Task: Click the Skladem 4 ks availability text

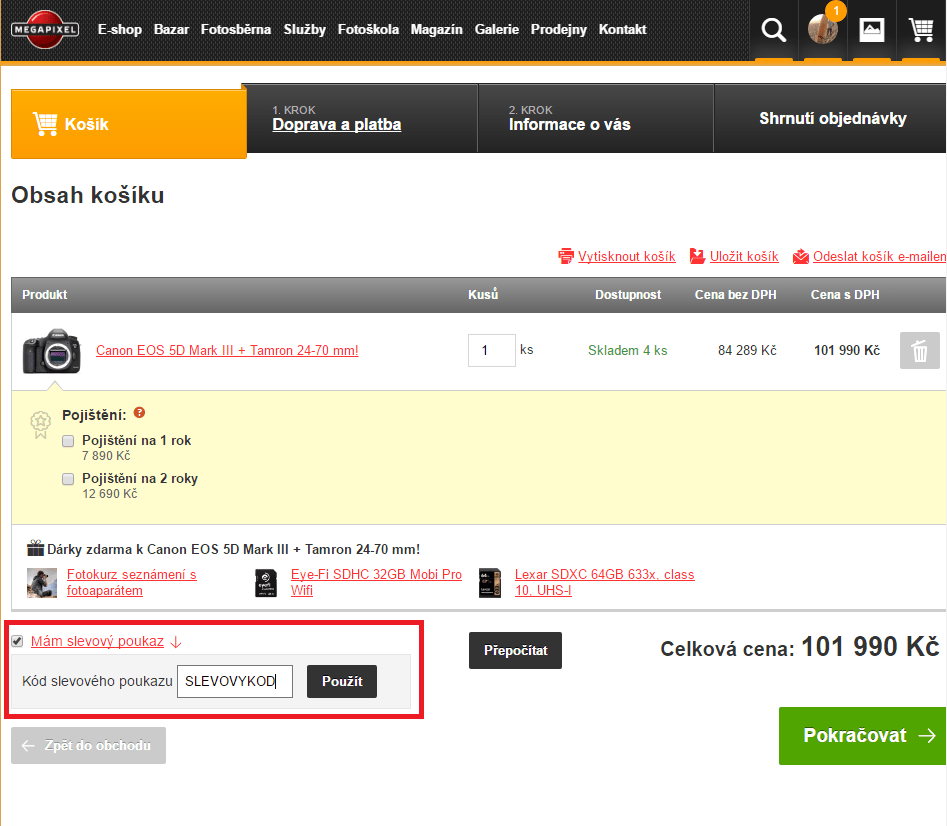Action: tap(628, 351)
